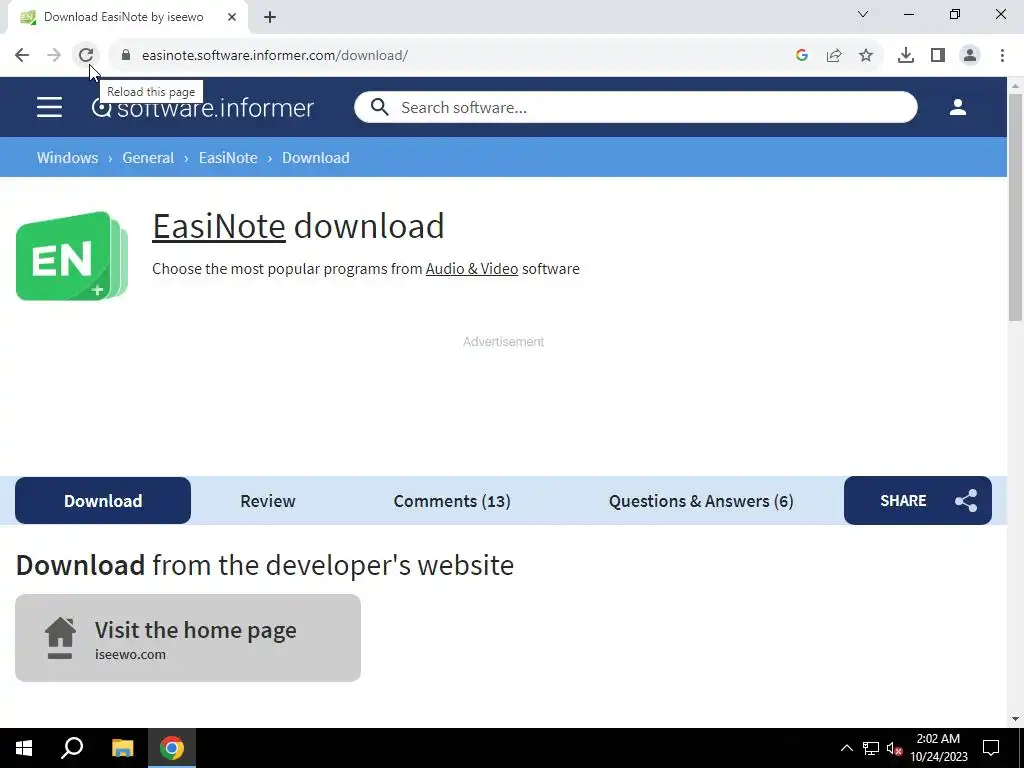
Task: Click the Google icon in address bar
Action: tap(802, 56)
